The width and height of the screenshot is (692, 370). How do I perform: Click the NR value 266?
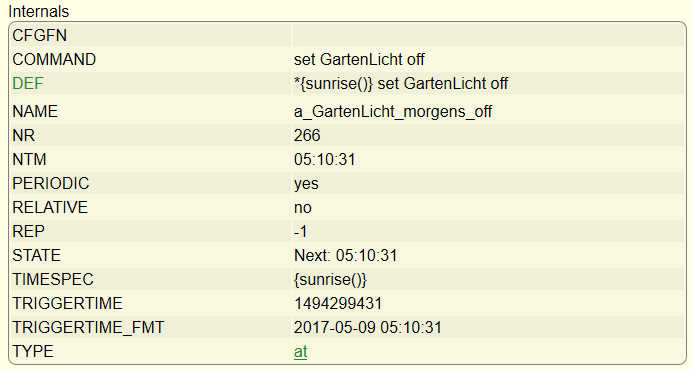point(307,136)
